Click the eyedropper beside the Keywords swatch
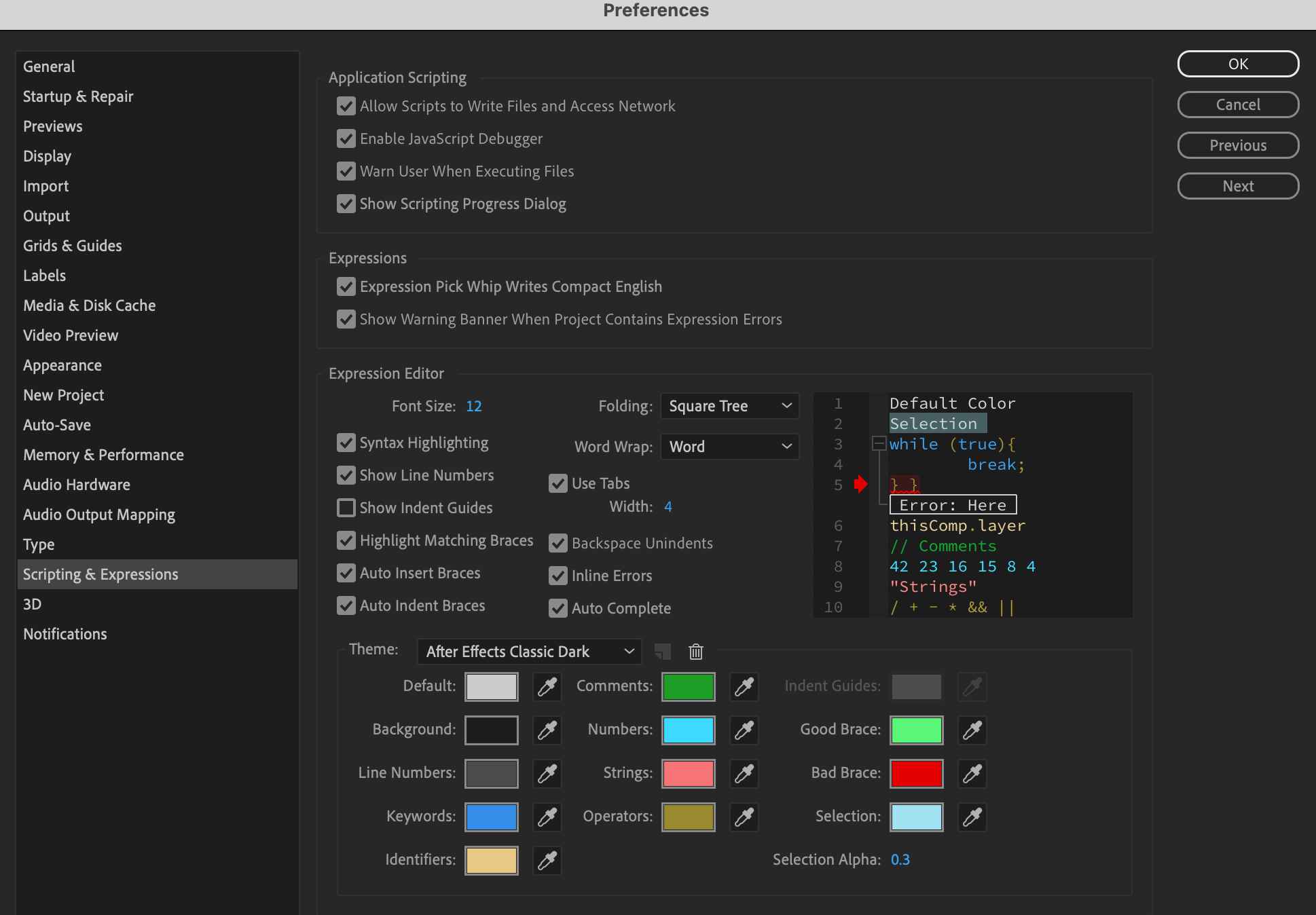Image resolution: width=1316 pixels, height=915 pixels. point(547,817)
